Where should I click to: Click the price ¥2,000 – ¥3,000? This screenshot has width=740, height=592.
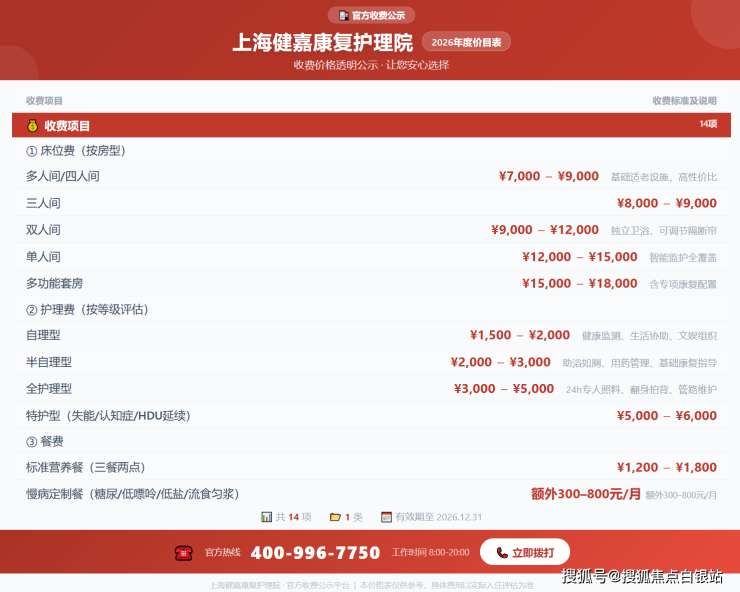[501, 362]
